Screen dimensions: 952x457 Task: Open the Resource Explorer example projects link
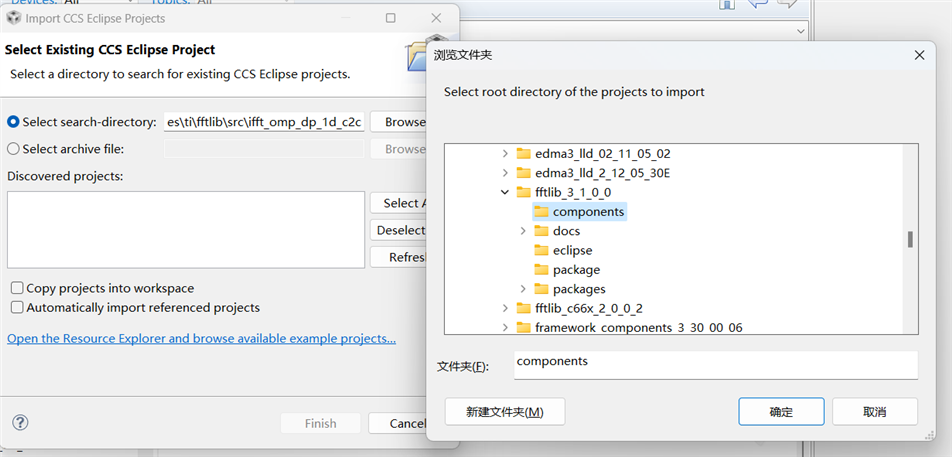(x=201, y=339)
